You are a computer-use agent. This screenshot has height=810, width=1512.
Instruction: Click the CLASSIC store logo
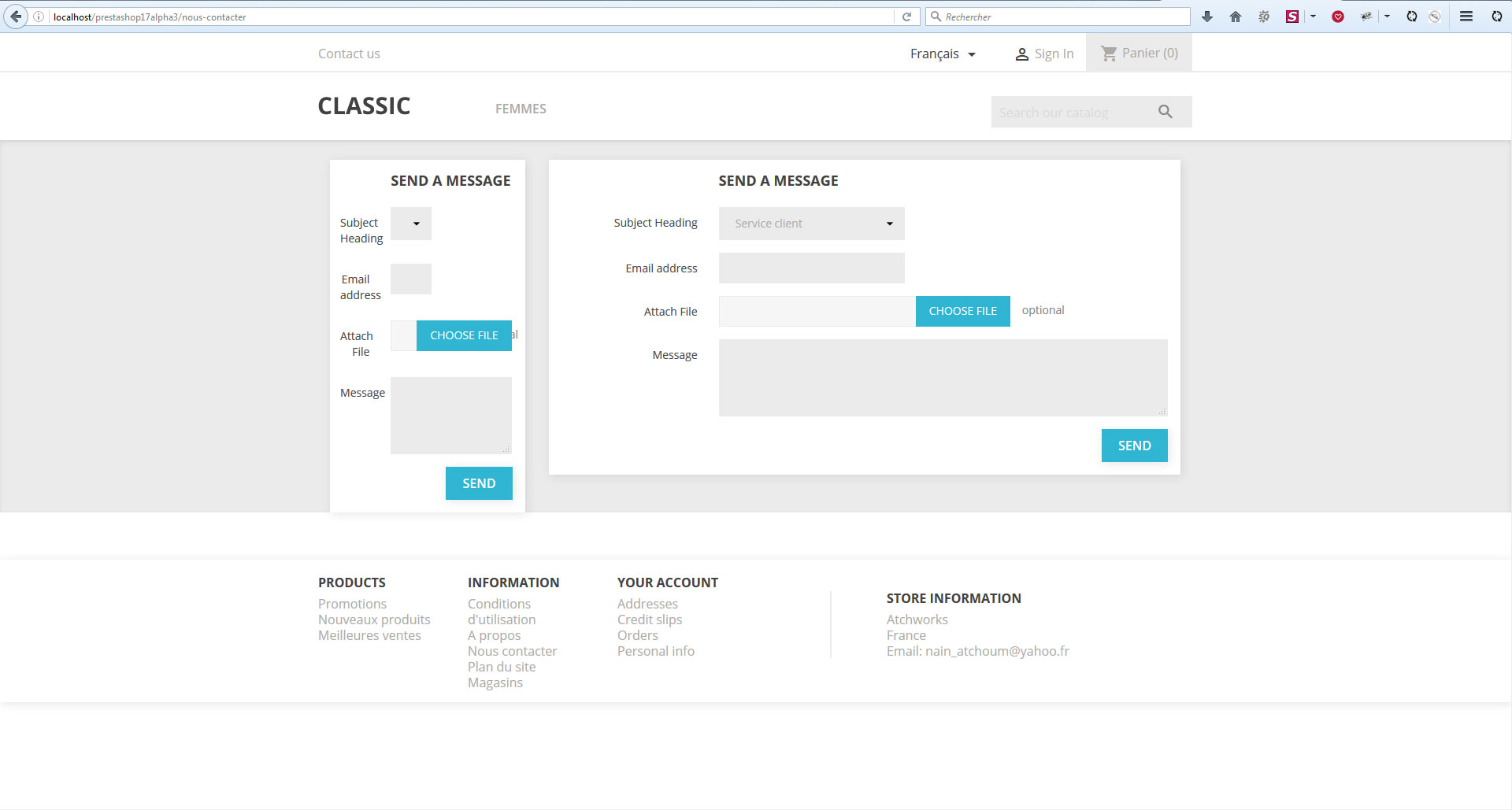[364, 106]
